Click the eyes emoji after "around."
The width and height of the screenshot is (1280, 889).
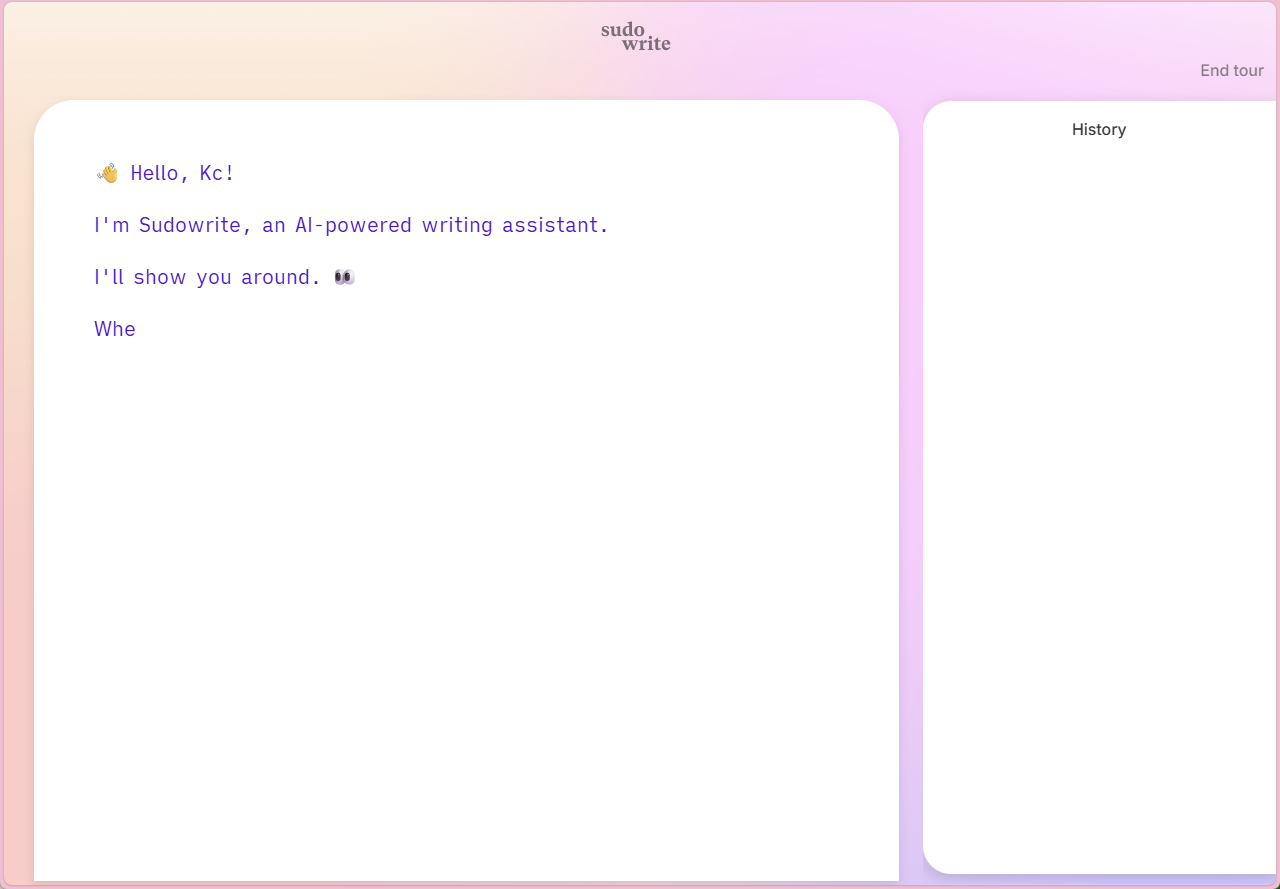pyautogui.click(x=344, y=277)
